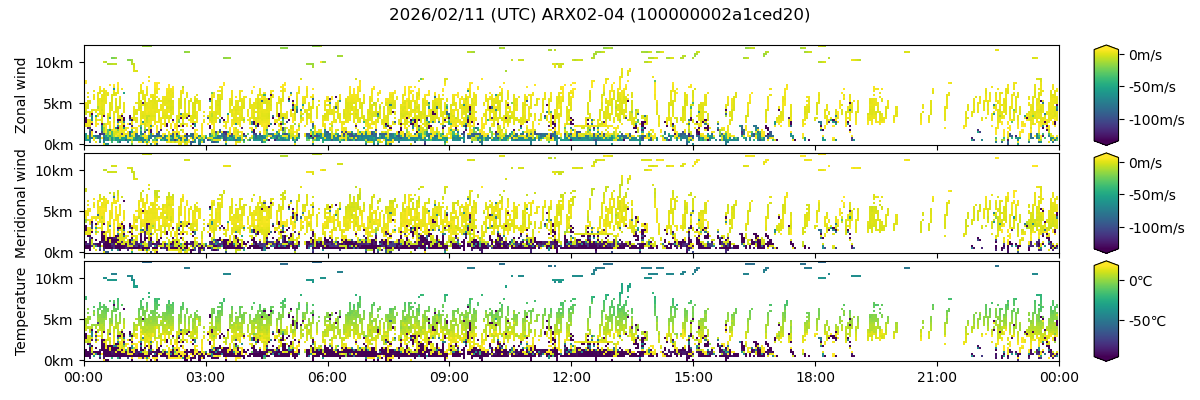Screen dimensions: 1200x400
Task: Select the 09:00 tick on the time axis
Action: pyautogui.click(x=450, y=377)
